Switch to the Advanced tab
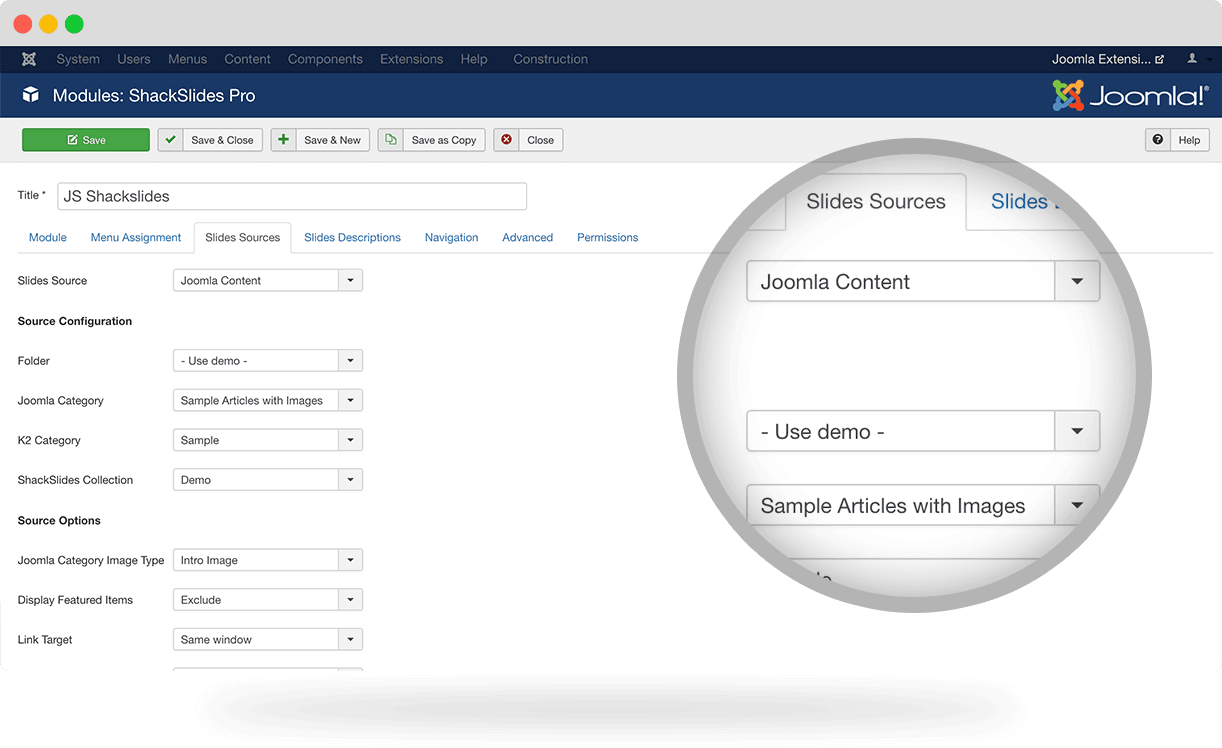This screenshot has width=1222, height=748. point(527,237)
